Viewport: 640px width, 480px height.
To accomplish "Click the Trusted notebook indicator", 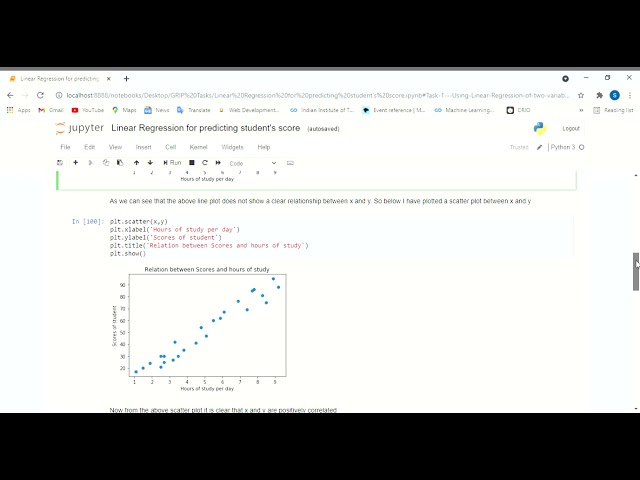I will pos(519,147).
